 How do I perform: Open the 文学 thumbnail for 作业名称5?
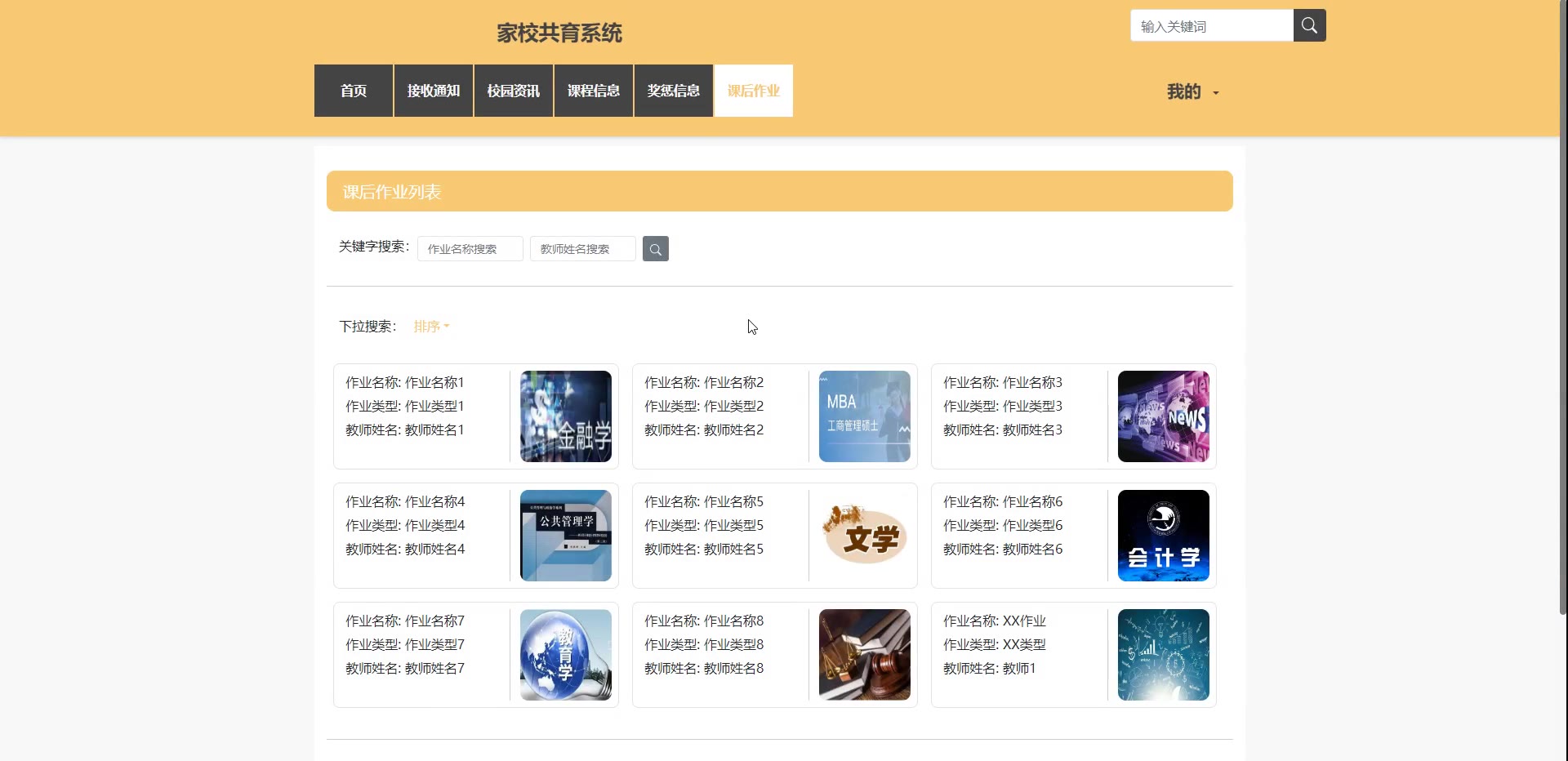click(x=865, y=536)
